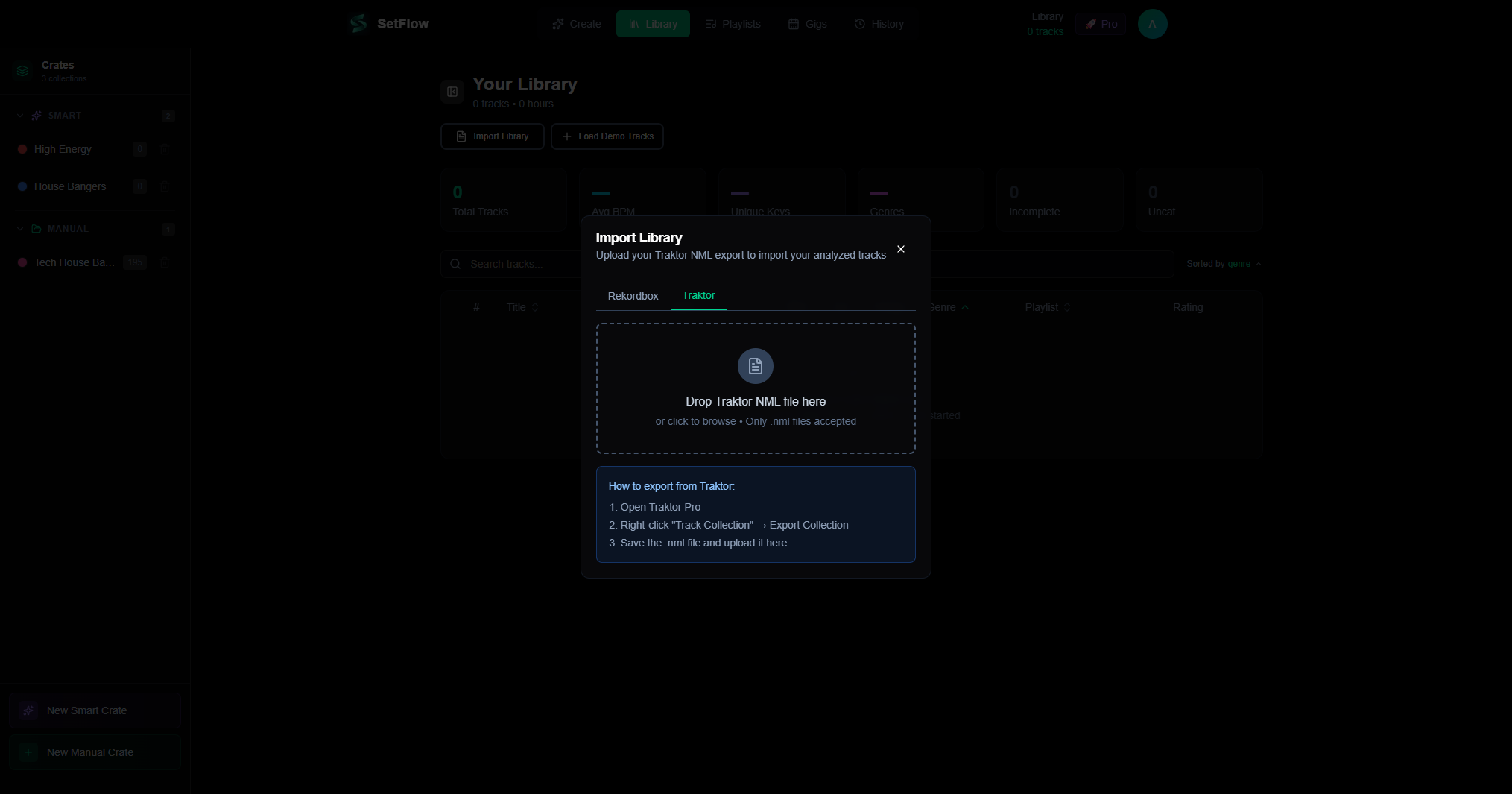This screenshot has height=794, width=1512.
Task: Select the House Bangers blue color dot
Action: coord(22,186)
